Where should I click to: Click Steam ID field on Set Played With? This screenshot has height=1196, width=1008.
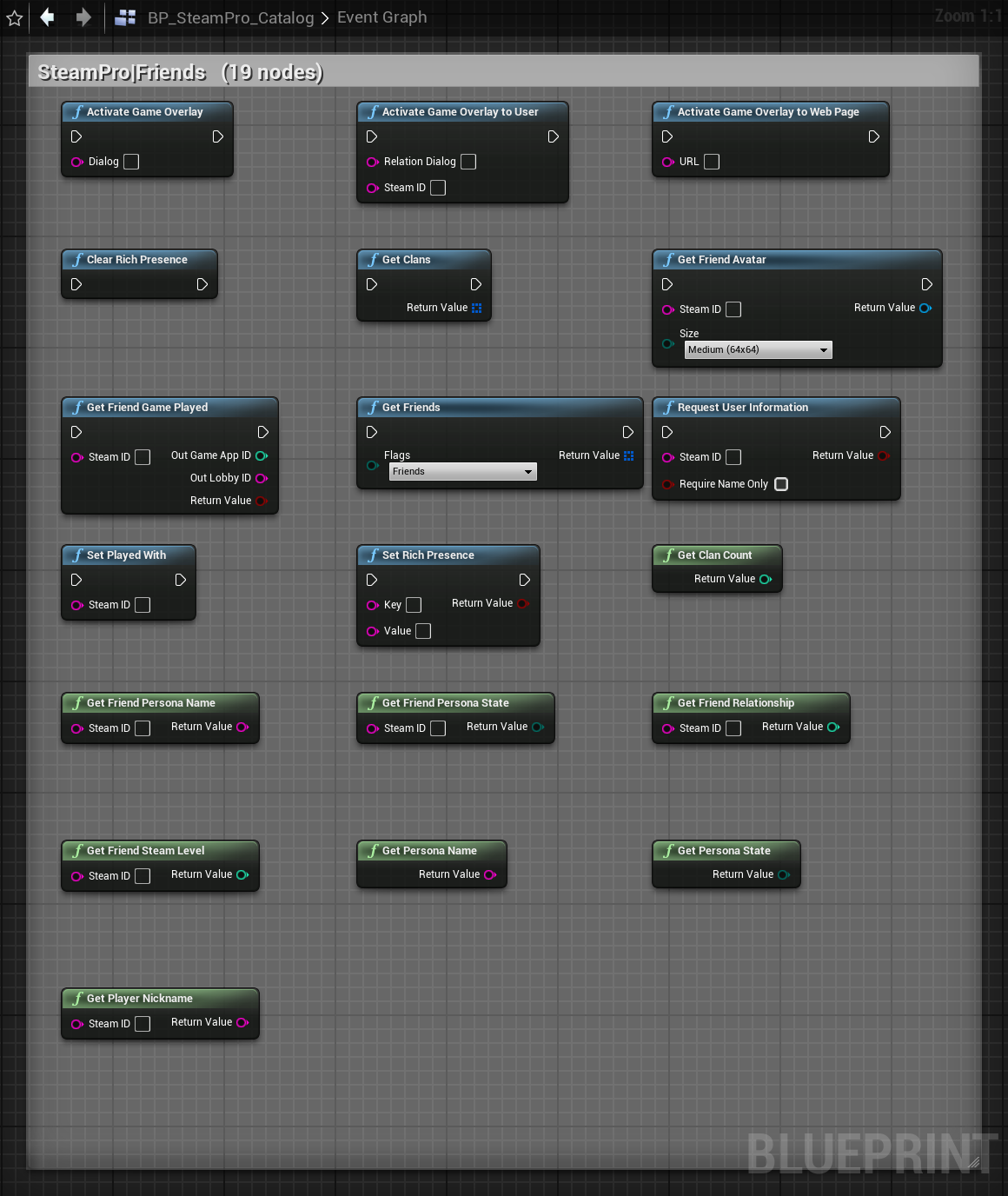pos(143,605)
